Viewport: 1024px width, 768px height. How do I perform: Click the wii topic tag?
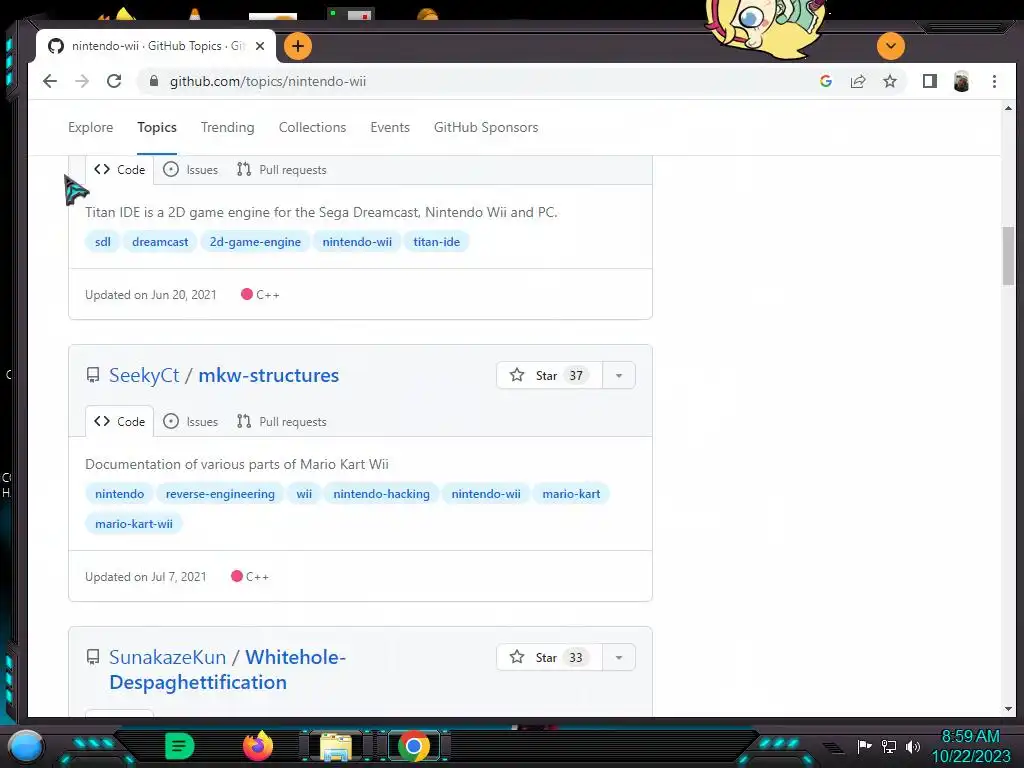pos(304,494)
